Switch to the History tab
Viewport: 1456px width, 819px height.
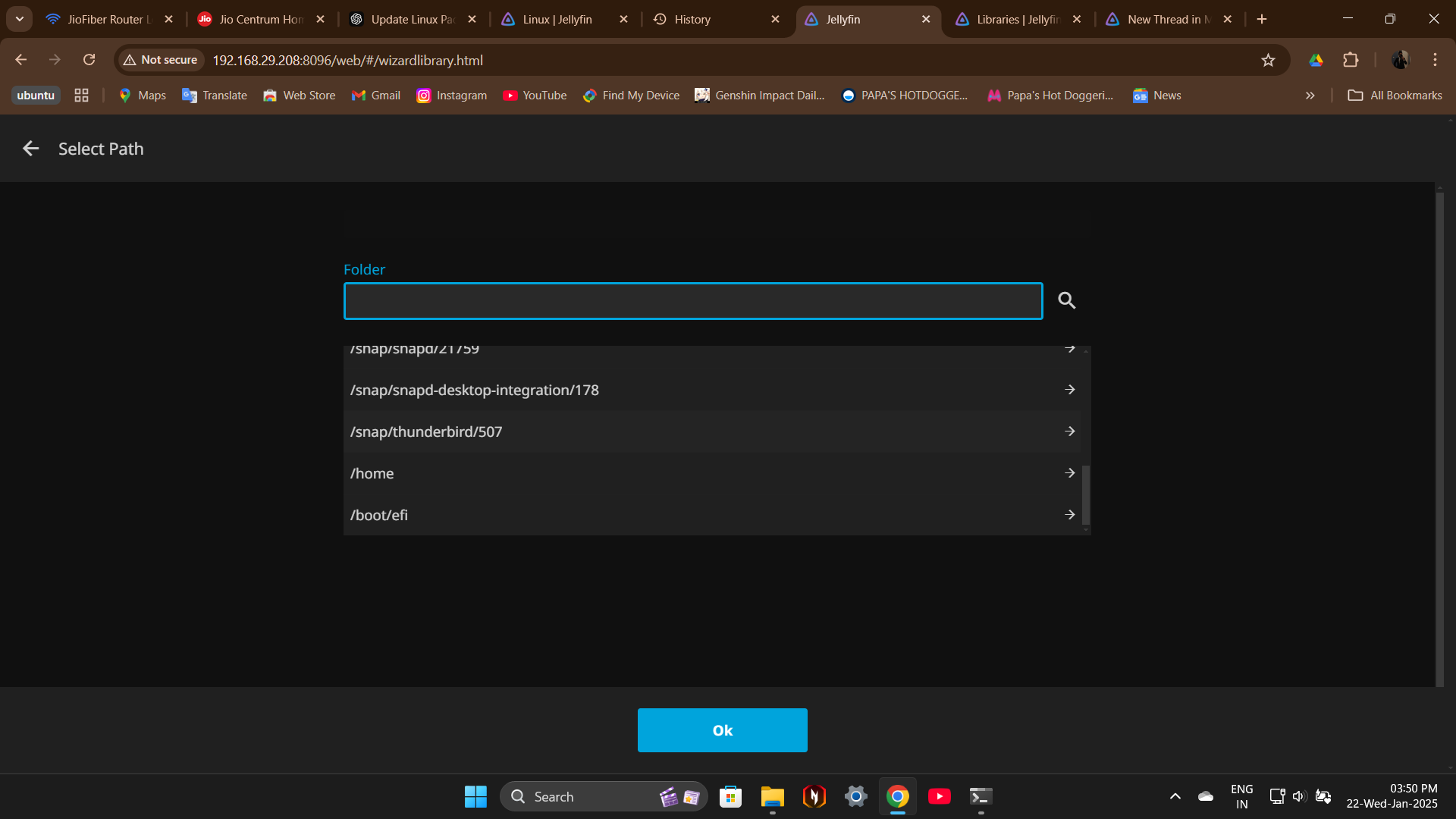[692, 19]
